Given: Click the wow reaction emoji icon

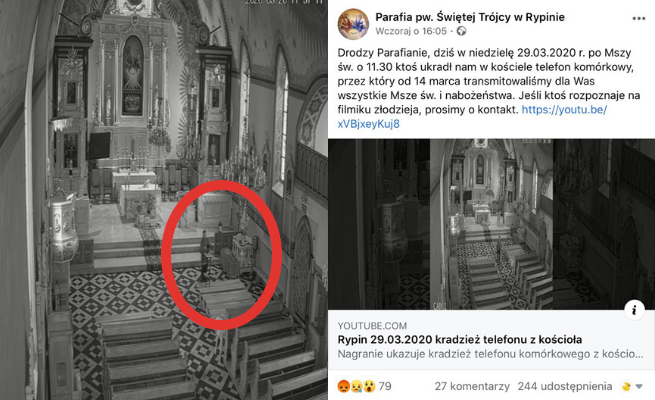Looking at the screenshot, I should (369, 386).
